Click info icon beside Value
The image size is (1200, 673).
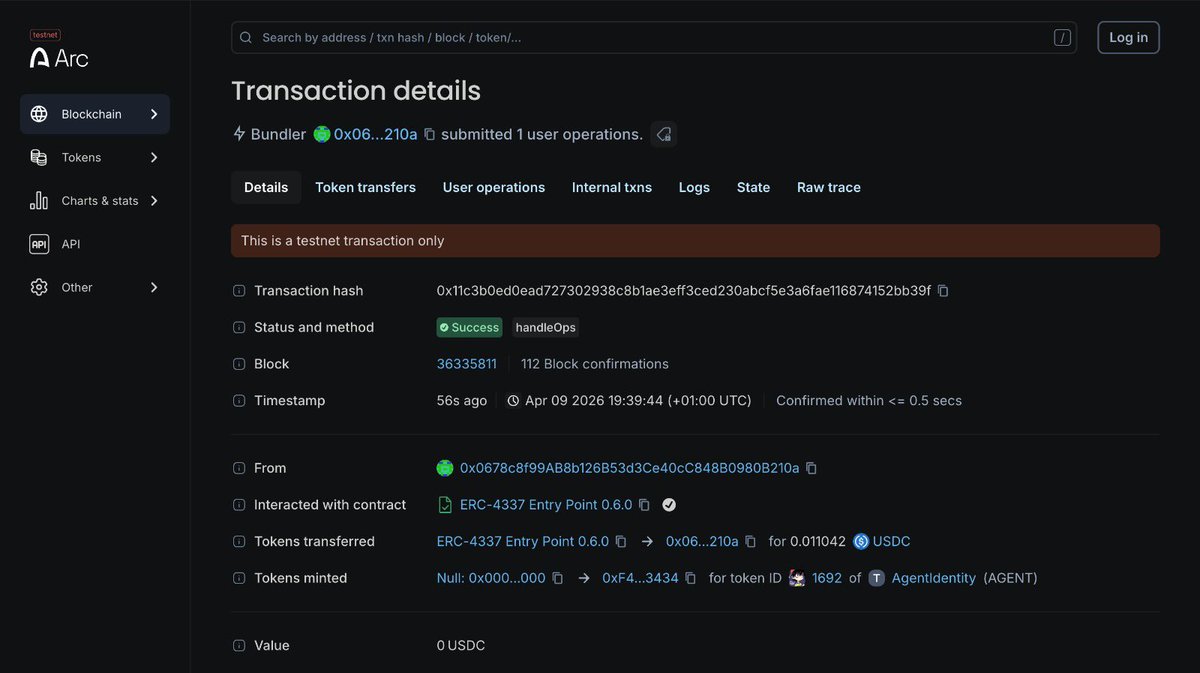click(239, 646)
